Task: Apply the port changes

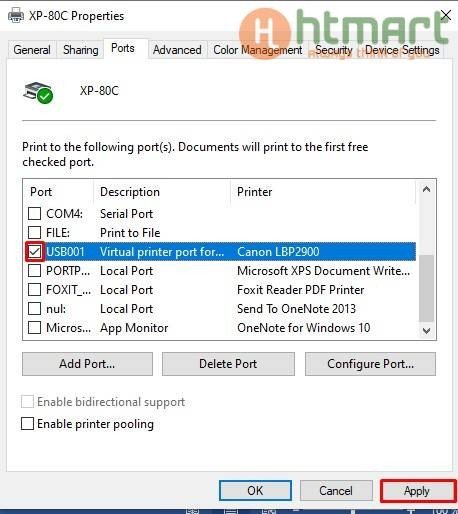Action: coord(417,491)
